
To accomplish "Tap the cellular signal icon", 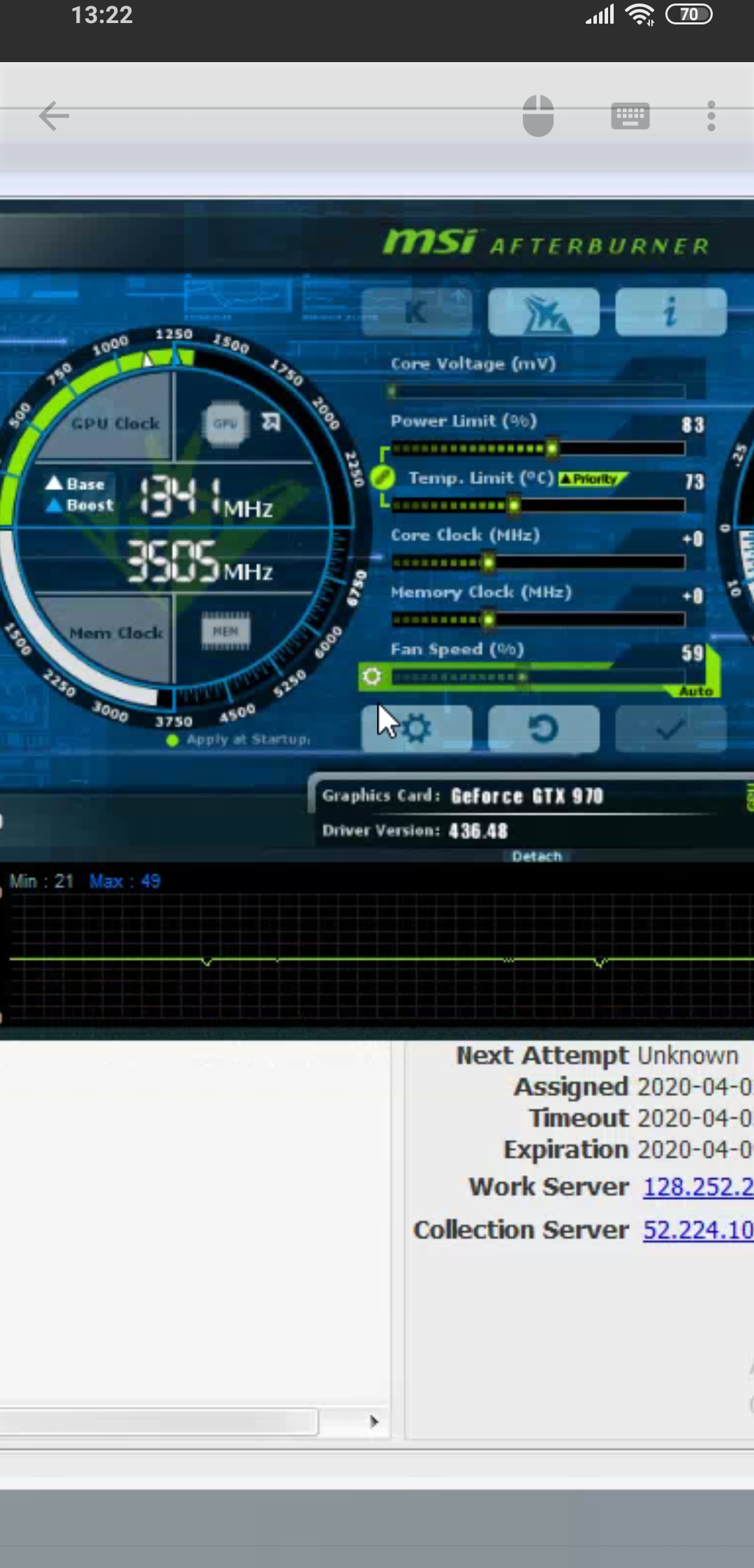I will [x=600, y=15].
